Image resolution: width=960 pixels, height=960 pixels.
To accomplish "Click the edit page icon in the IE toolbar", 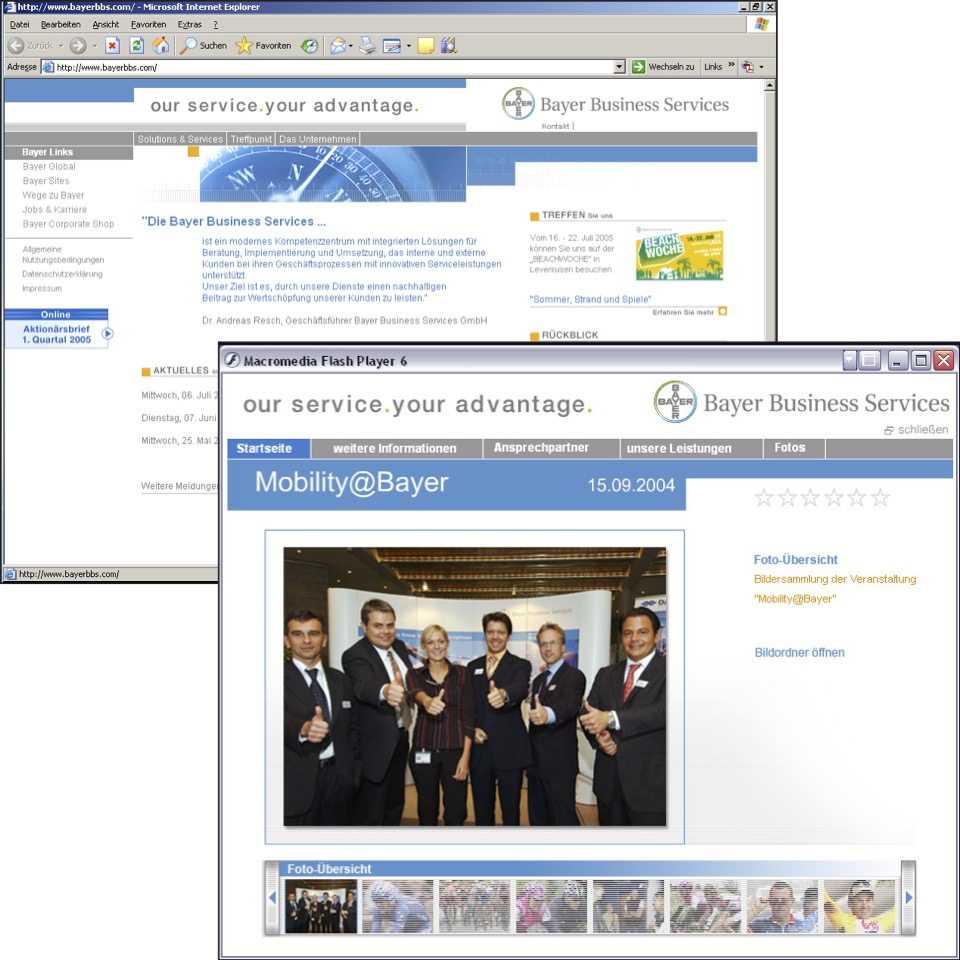I will pyautogui.click(x=392, y=45).
